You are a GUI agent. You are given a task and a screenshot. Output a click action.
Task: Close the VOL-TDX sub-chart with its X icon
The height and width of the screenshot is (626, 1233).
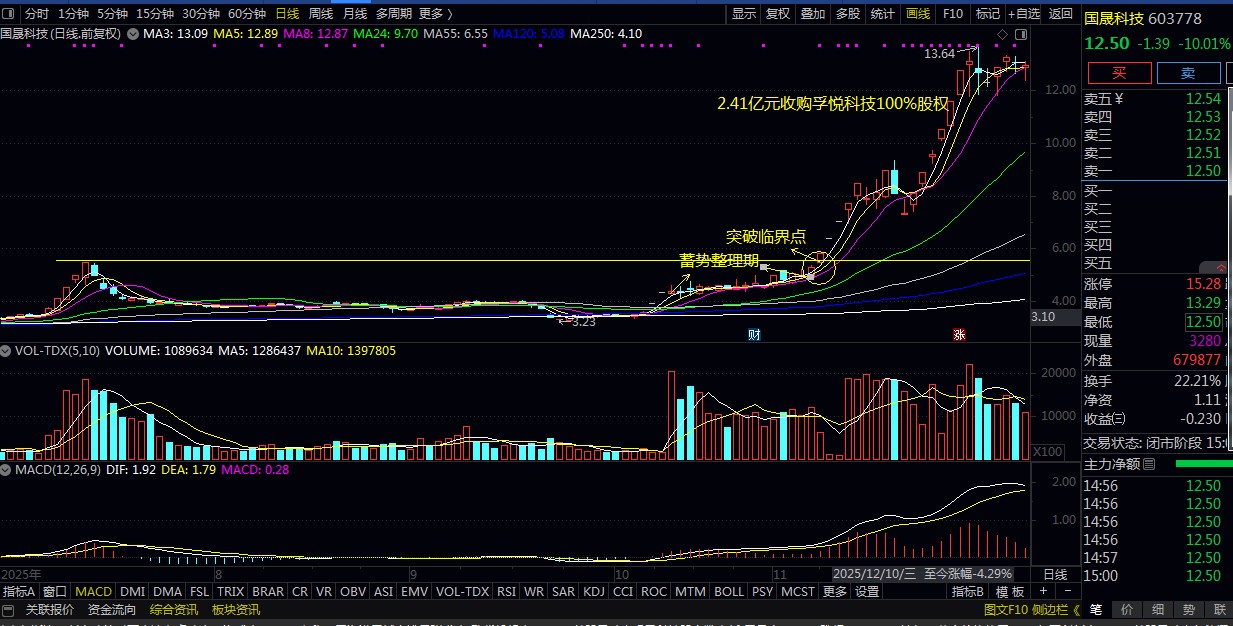tap(5, 352)
